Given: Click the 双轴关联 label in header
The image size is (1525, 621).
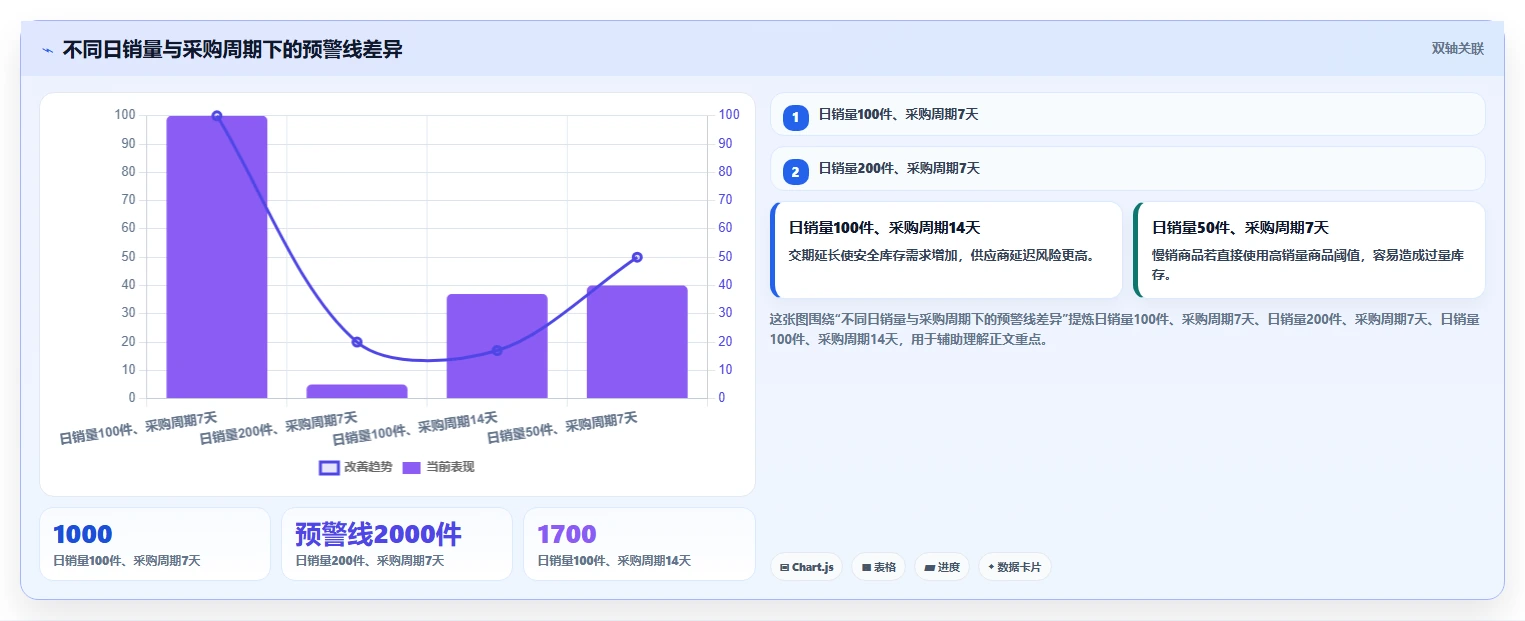Looking at the screenshot, I should [1457, 49].
